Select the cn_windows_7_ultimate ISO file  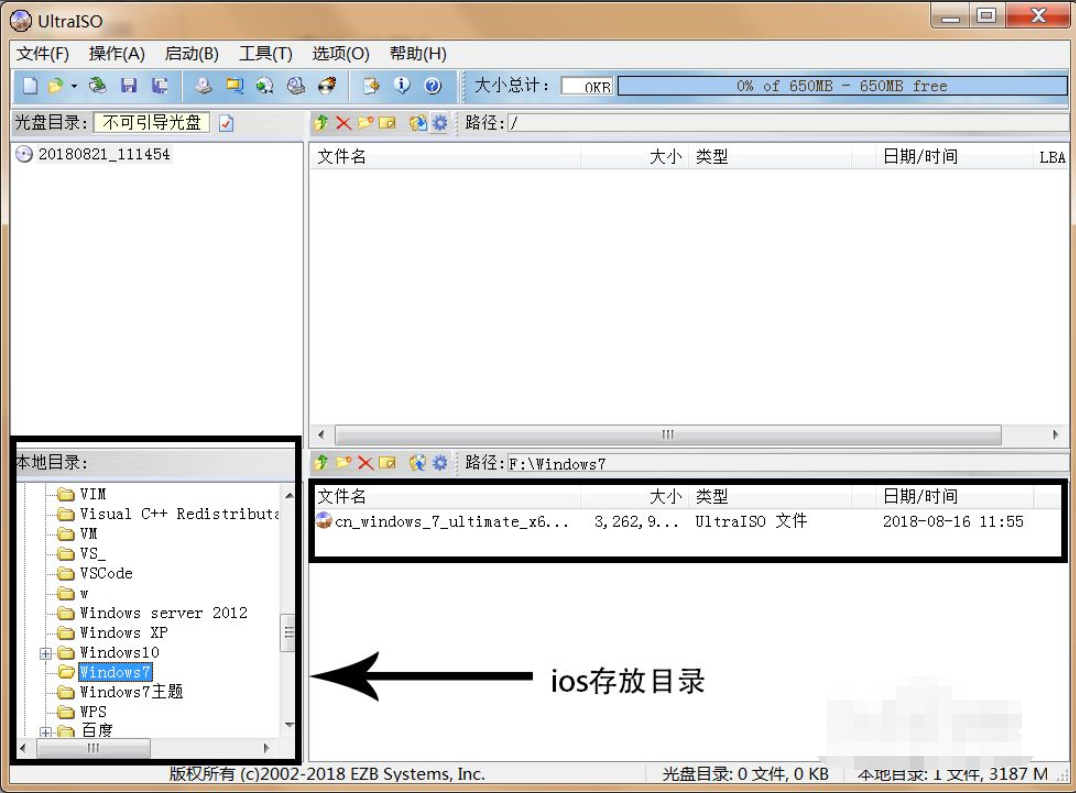(452, 521)
